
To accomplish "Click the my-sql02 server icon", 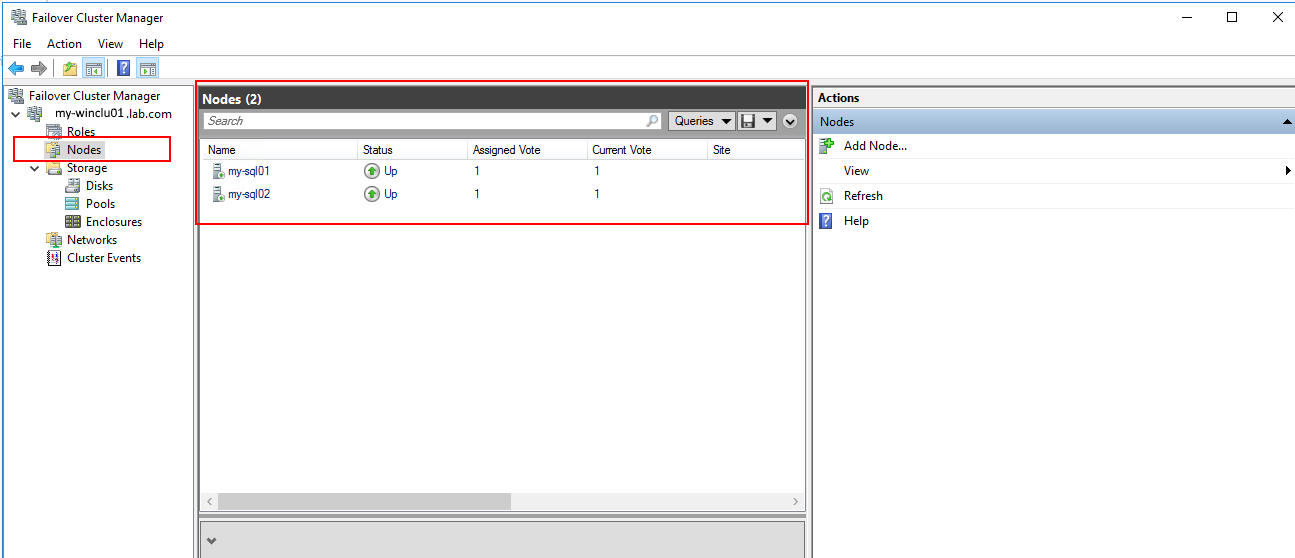I will [x=218, y=194].
